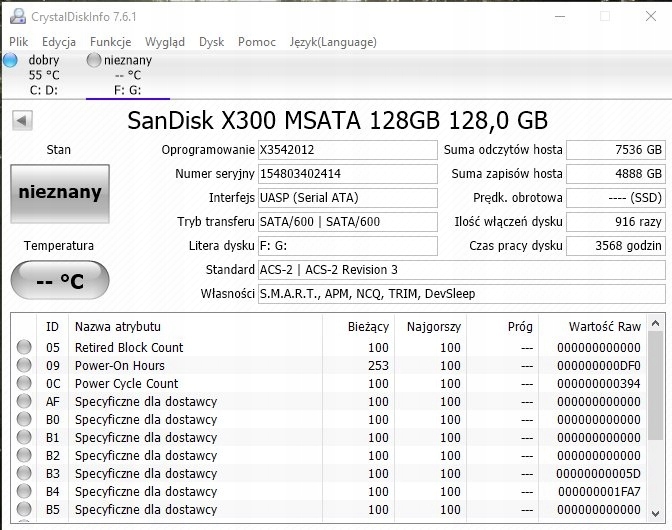Viewport: 672px width, 530px height.
Task: Click raw value 000000000394
Action: click(x=599, y=383)
